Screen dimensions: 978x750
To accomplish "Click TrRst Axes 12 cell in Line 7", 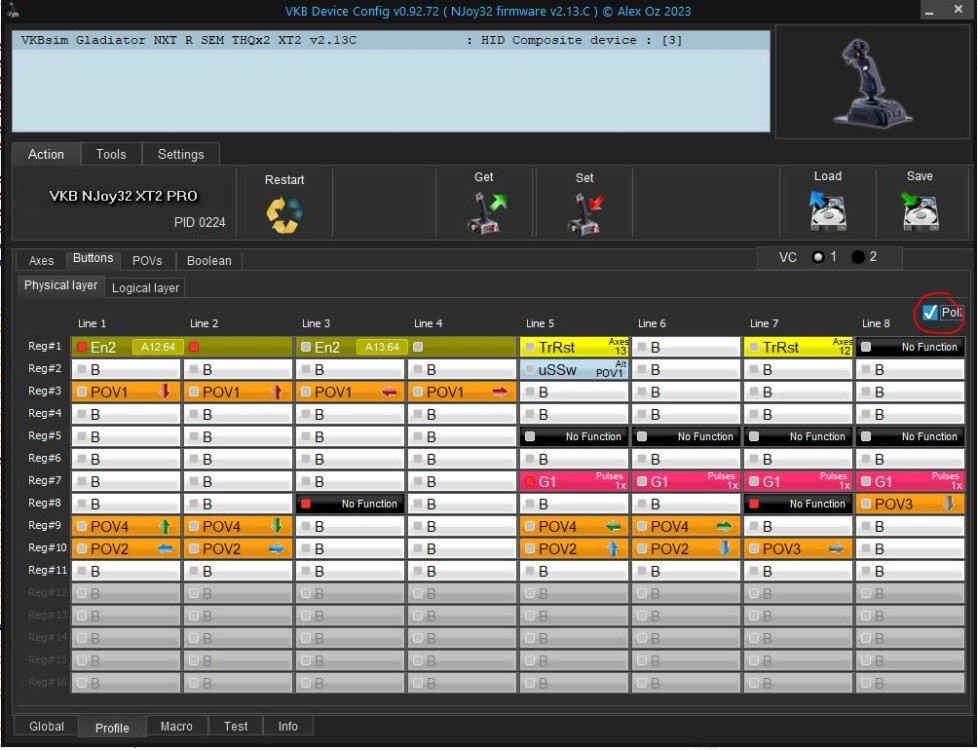I will pyautogui.click(x=798, y=347).
